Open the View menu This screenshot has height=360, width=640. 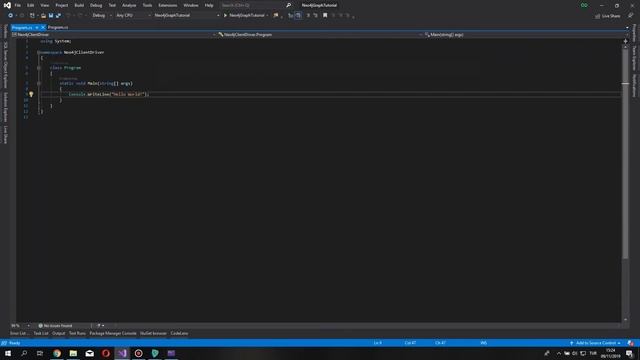[44, 5]
